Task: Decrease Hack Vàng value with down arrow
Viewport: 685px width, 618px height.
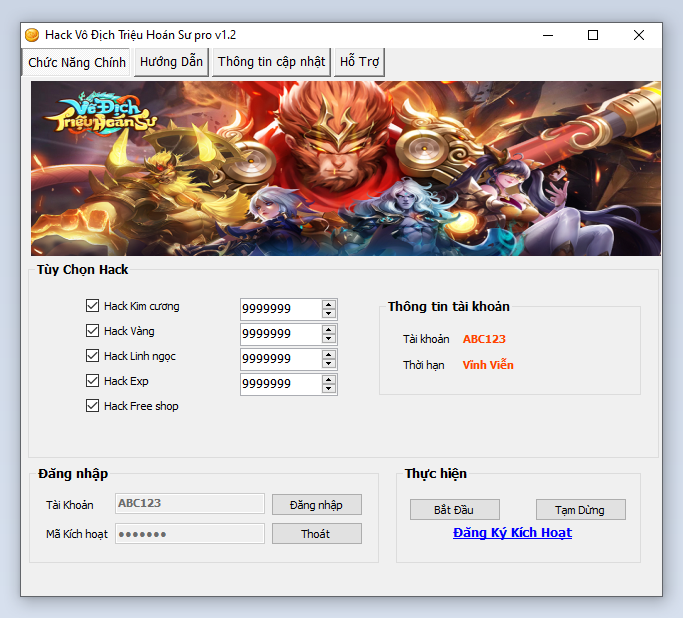Action: pos(329,338)
